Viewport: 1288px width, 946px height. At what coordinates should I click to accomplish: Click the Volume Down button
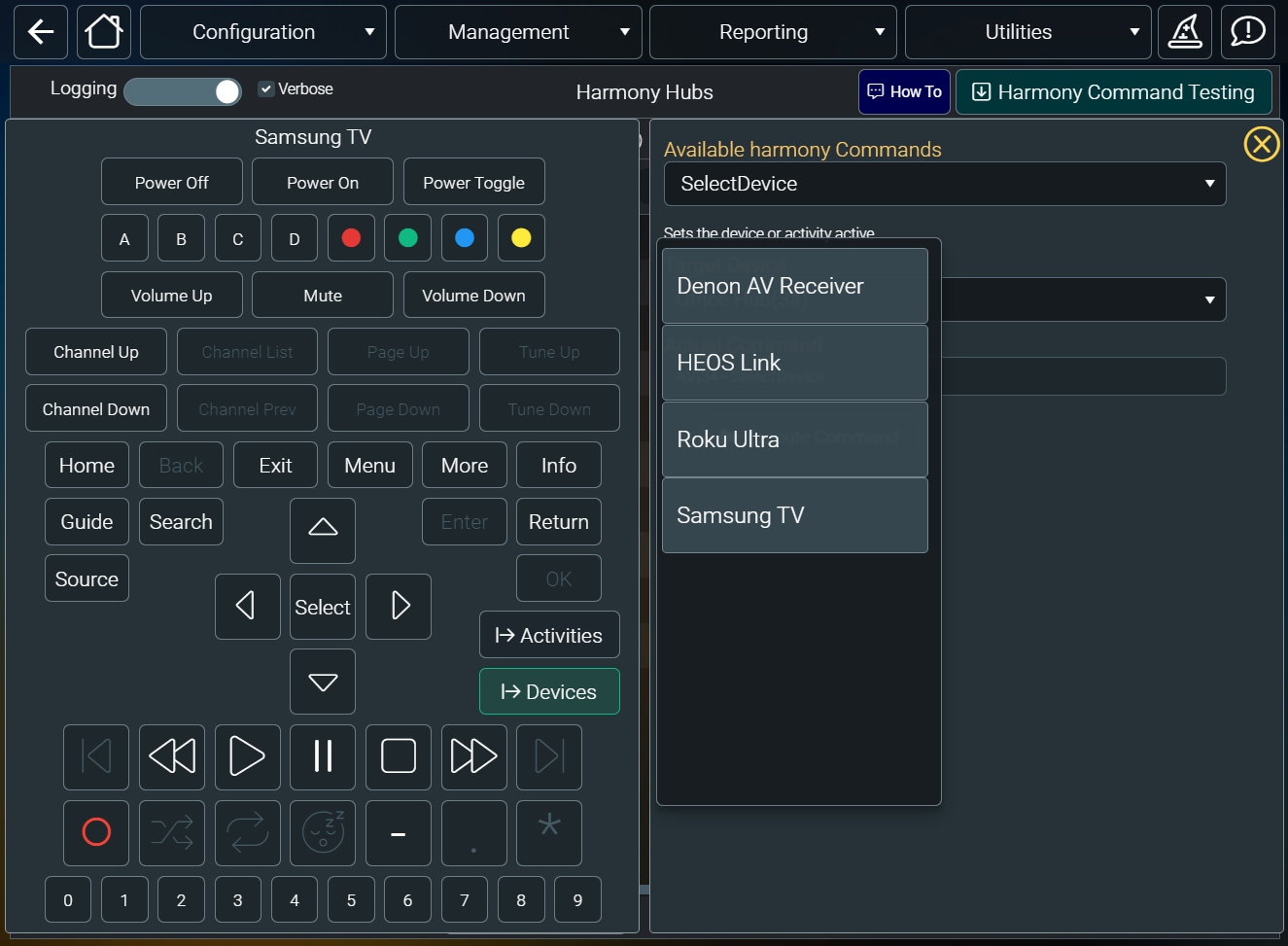(x=474, y=296)
